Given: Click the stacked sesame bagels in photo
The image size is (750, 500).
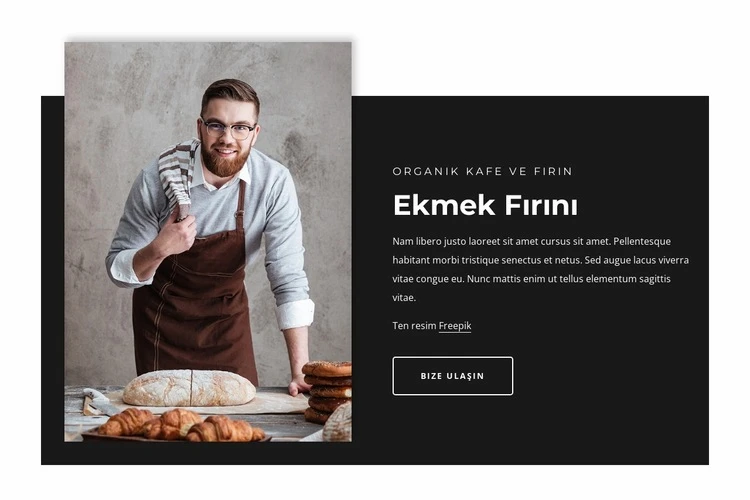Looking at the screenshot, I should point(328,391).
